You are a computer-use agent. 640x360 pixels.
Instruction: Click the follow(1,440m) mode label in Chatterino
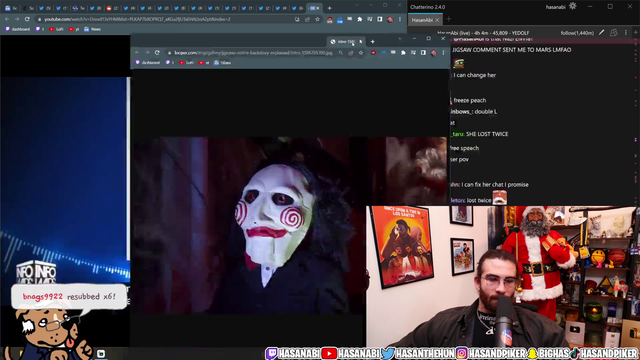(x=577, y=33)
